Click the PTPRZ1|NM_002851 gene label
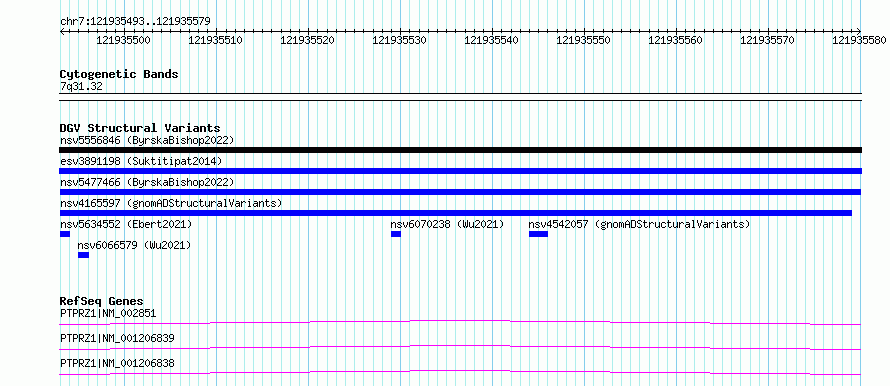 point(108,313)
